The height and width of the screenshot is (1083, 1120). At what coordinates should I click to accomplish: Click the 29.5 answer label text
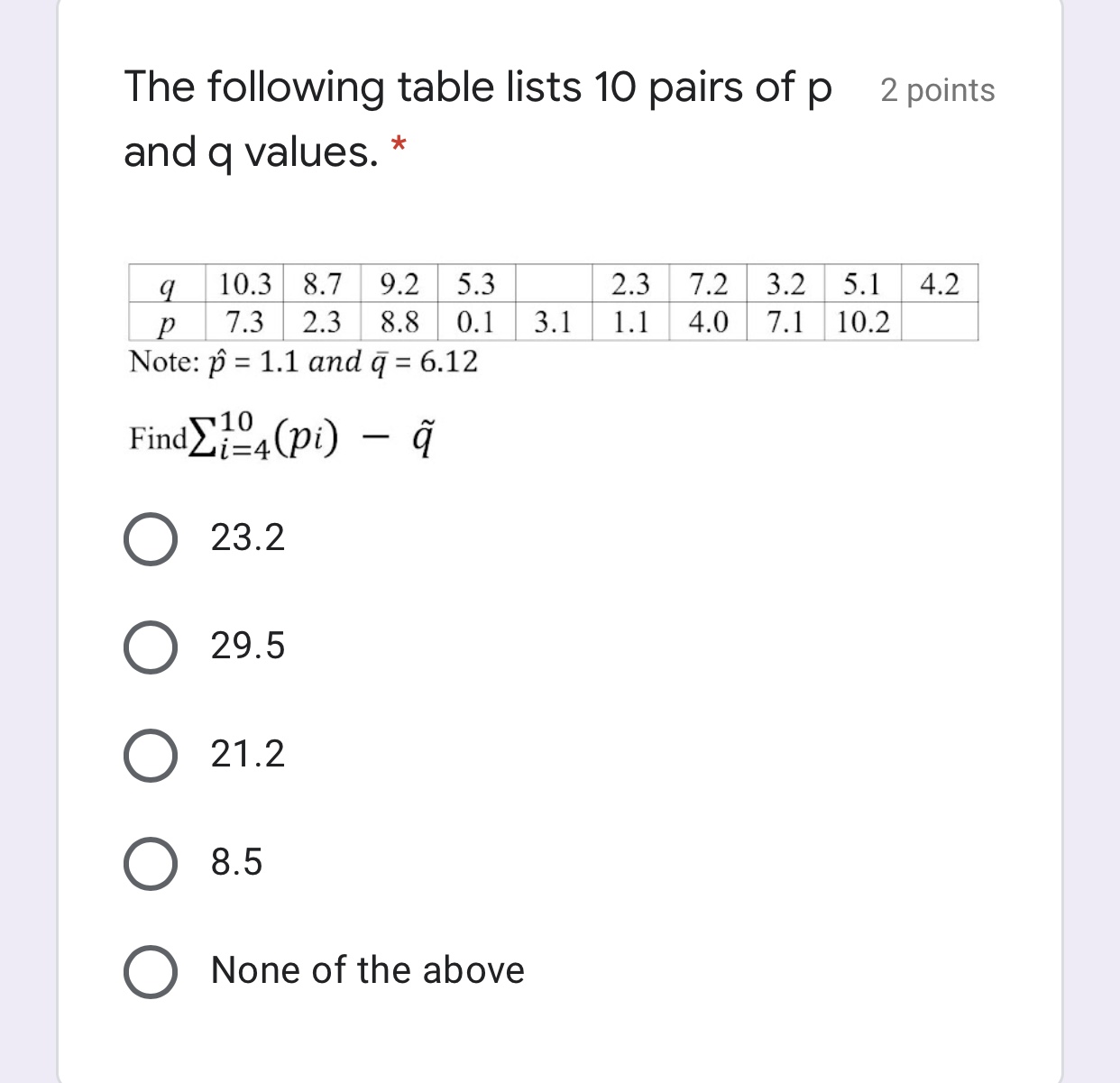245,647
